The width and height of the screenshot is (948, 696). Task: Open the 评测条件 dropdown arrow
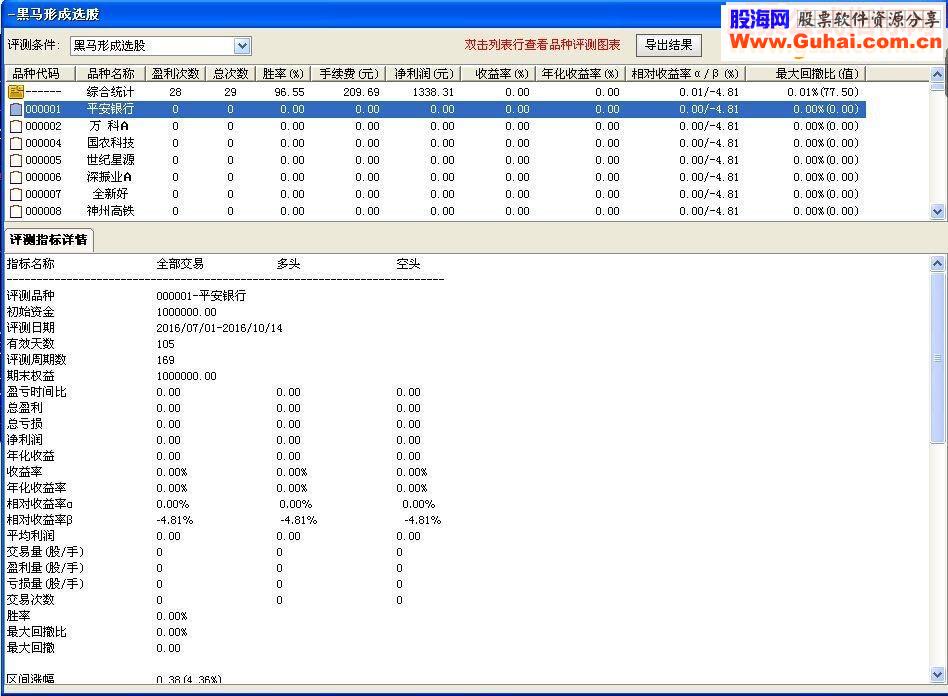pos(242,45)
